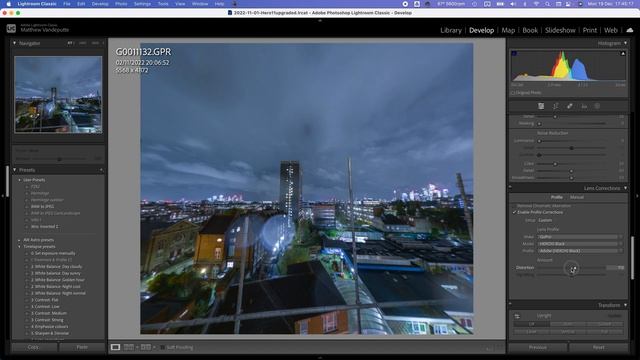Toggle the histogram highlight clipping indicator
Image resolution: width=640 pixels, height=360 pixels.
[x=623, y=53]
